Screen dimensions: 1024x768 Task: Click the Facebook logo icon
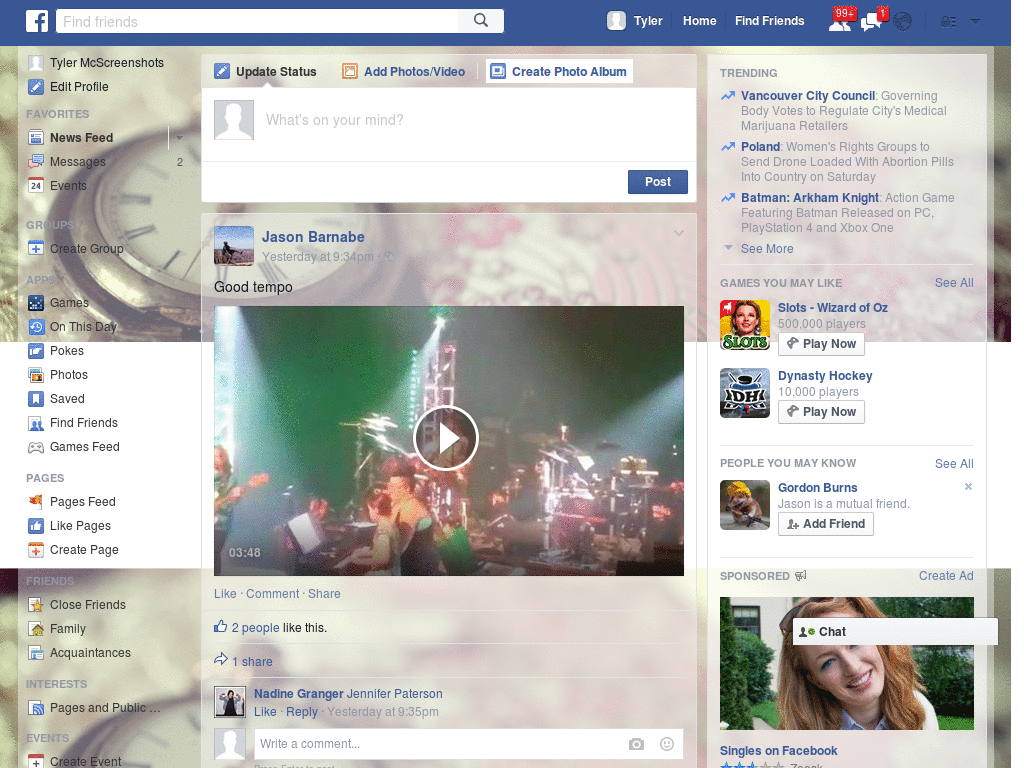pos(37,21)
